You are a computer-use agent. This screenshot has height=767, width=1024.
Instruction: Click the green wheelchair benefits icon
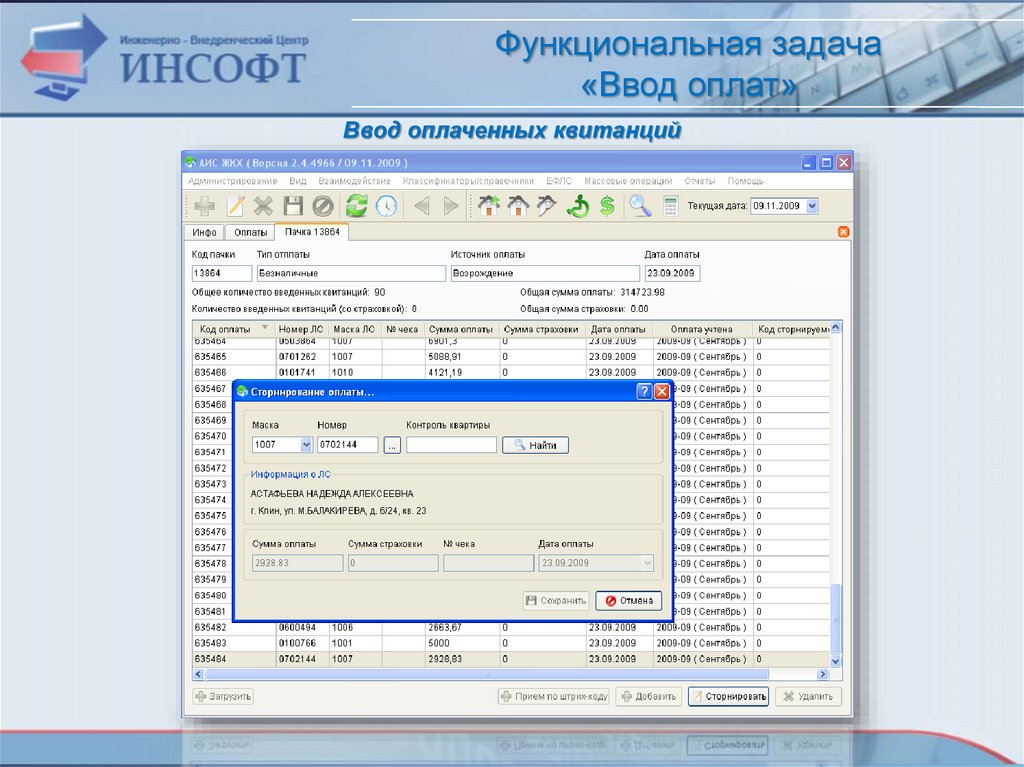pyautogui.click(x=578, y=206)
